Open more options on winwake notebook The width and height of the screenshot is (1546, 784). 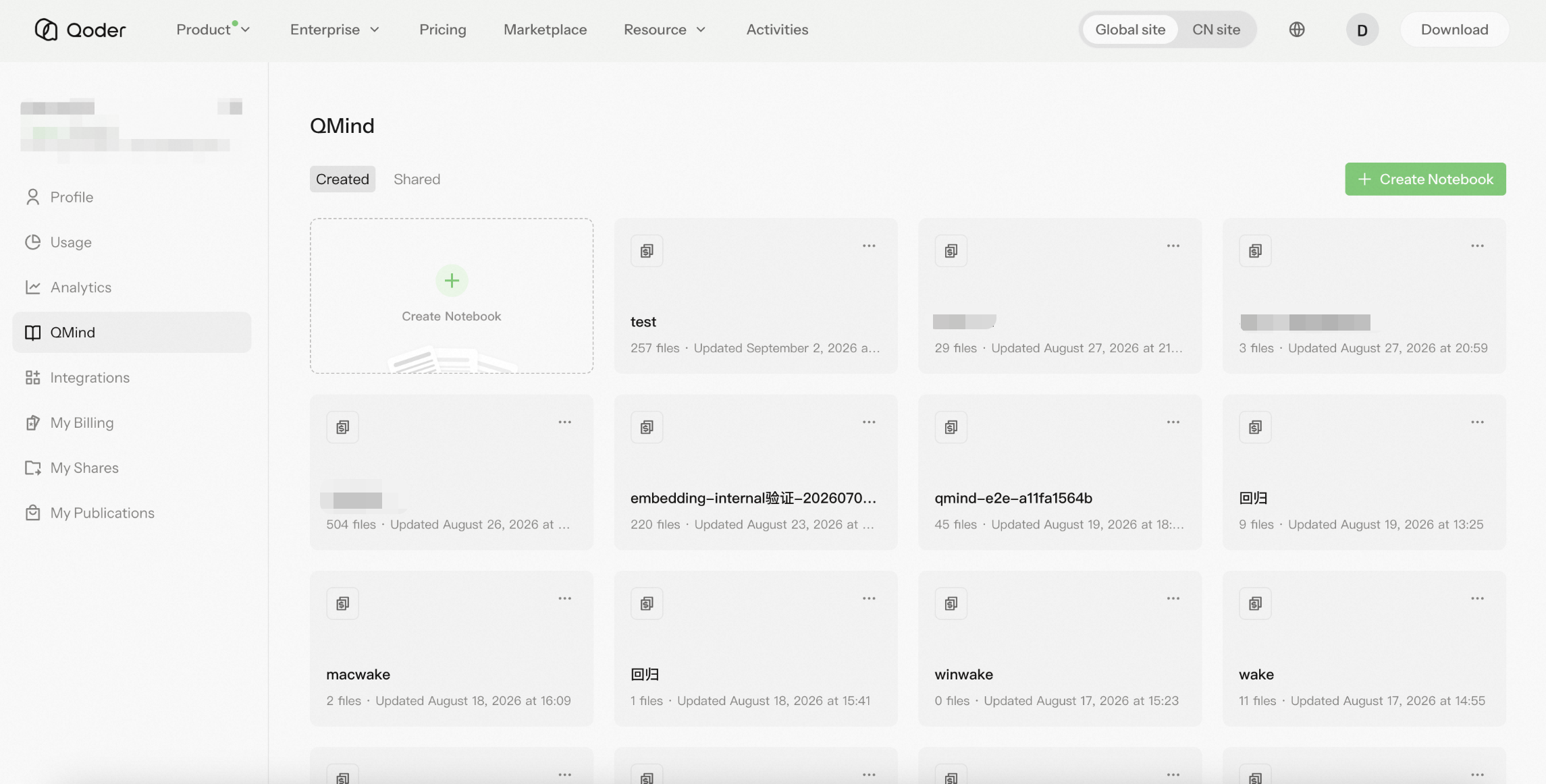click(x=1173, y=598)
